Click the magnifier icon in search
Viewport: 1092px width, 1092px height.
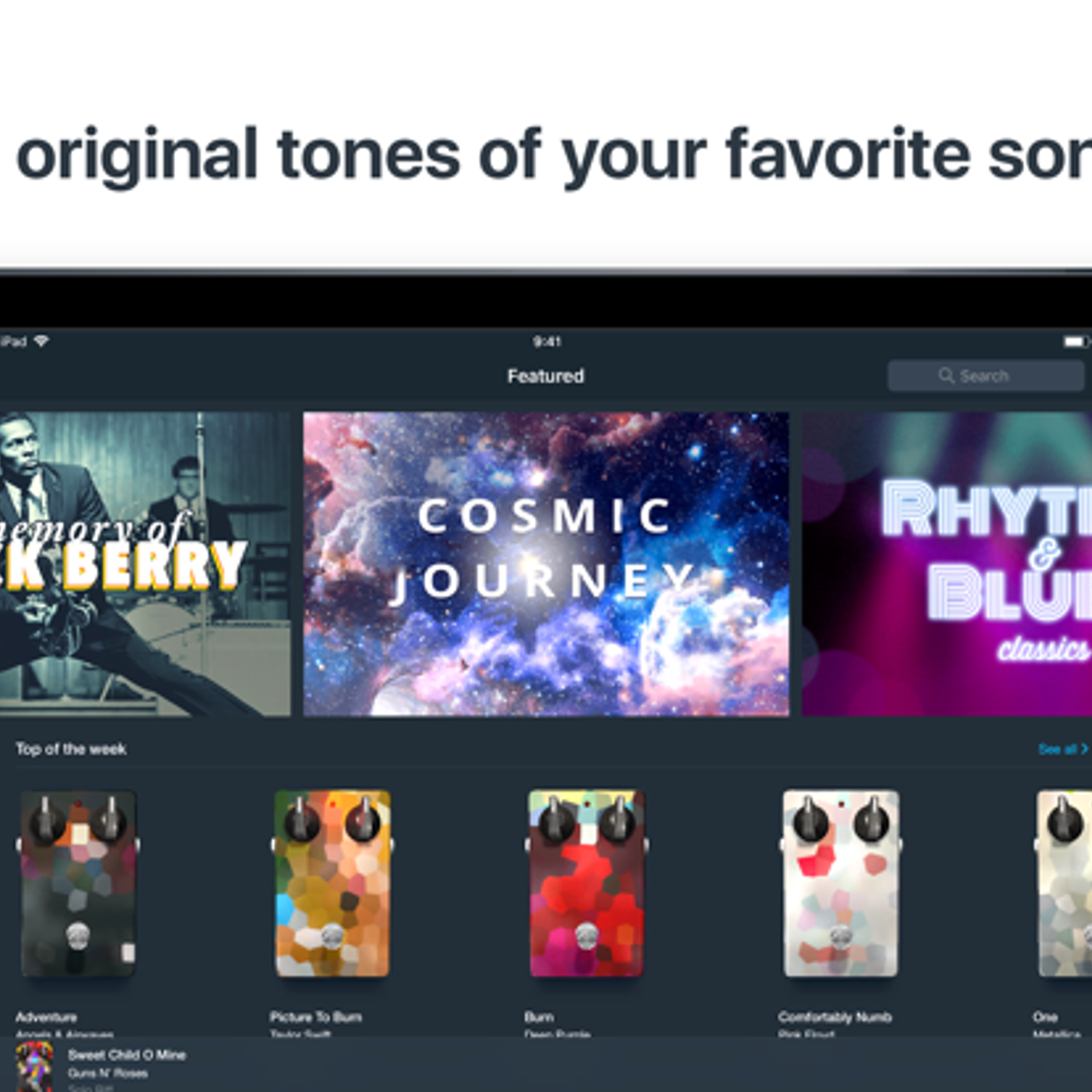946,375
